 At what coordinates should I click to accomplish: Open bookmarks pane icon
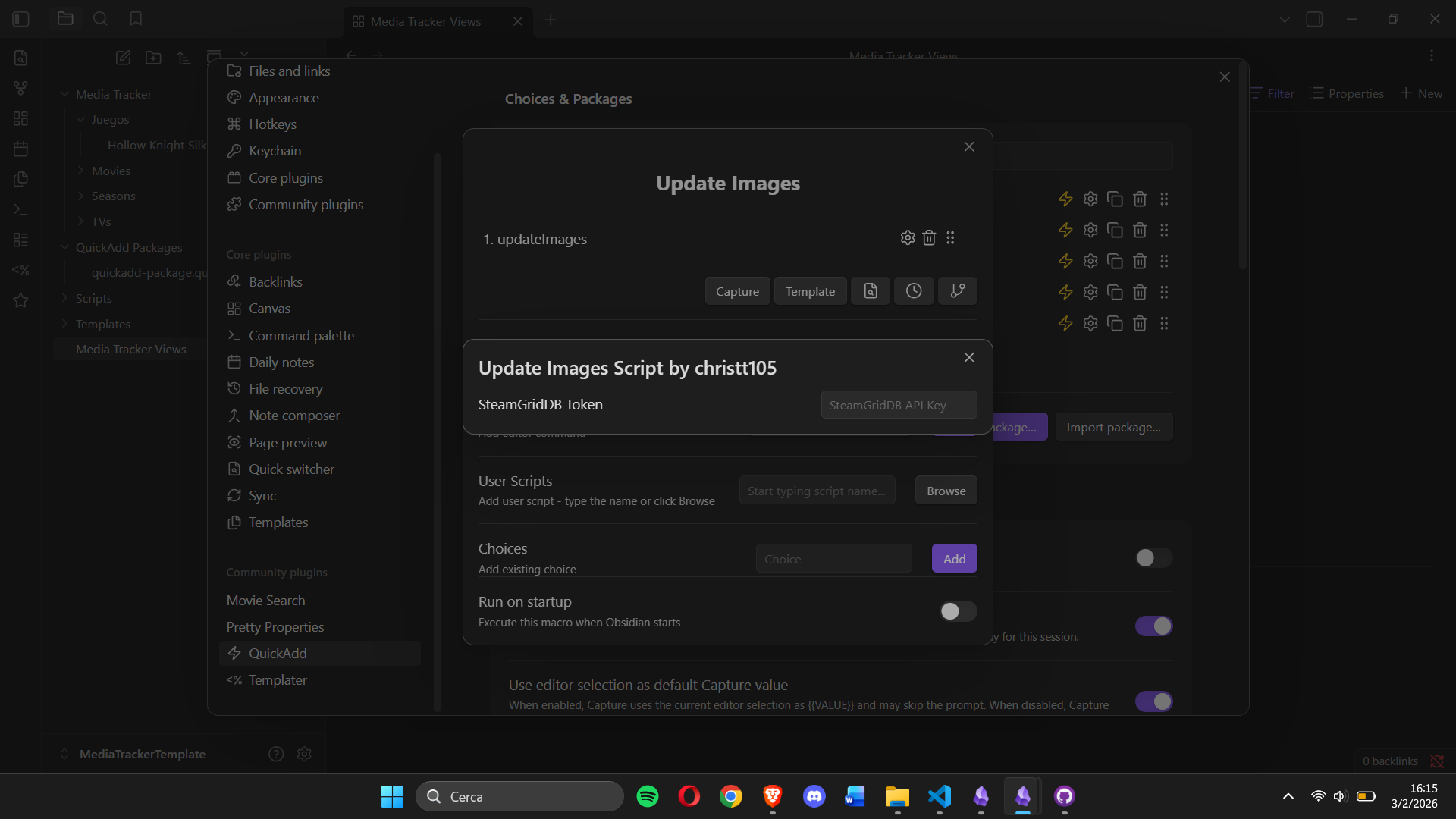pos(136,19)
